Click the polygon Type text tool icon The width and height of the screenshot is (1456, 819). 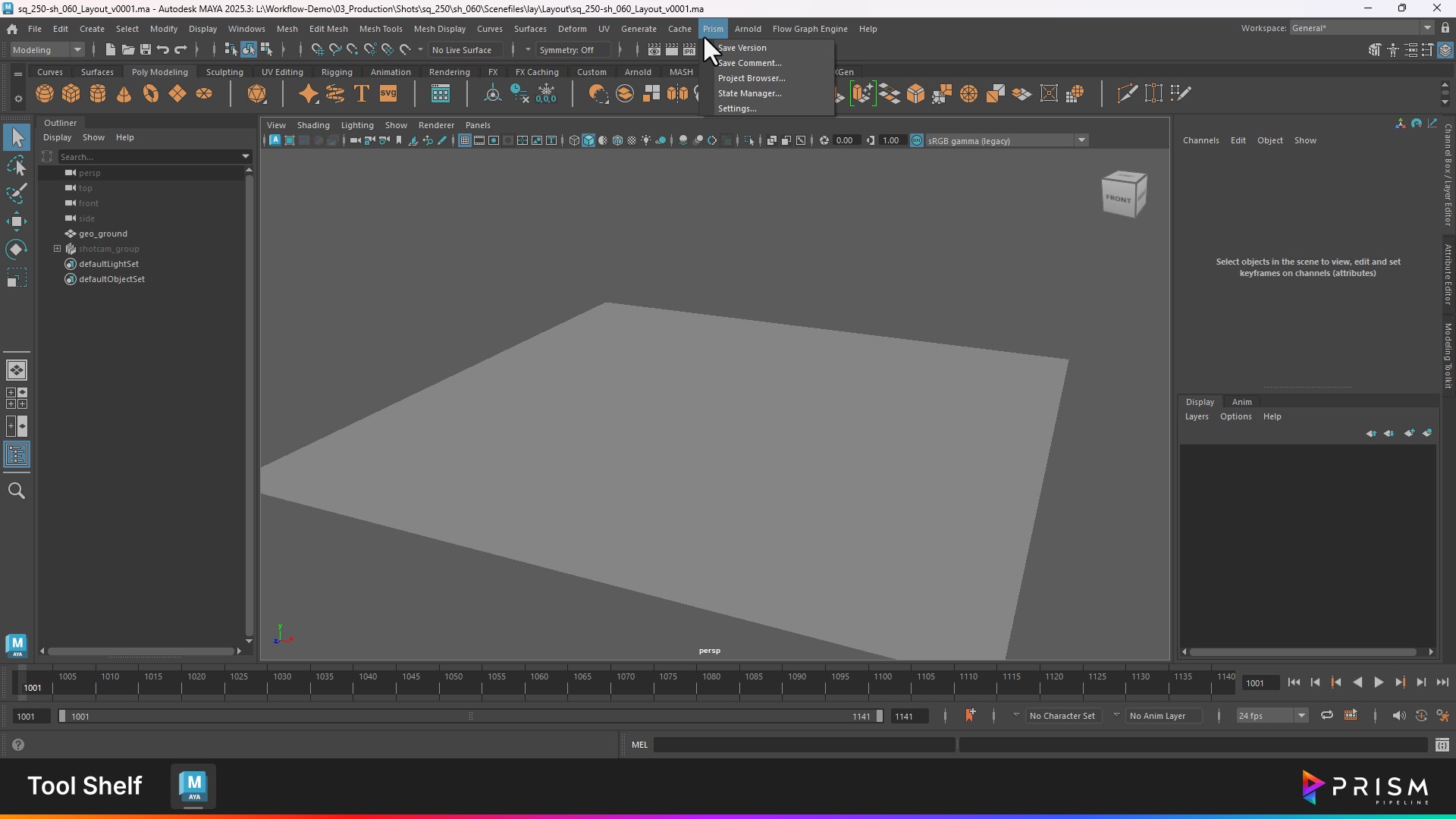tap(362, 94)
